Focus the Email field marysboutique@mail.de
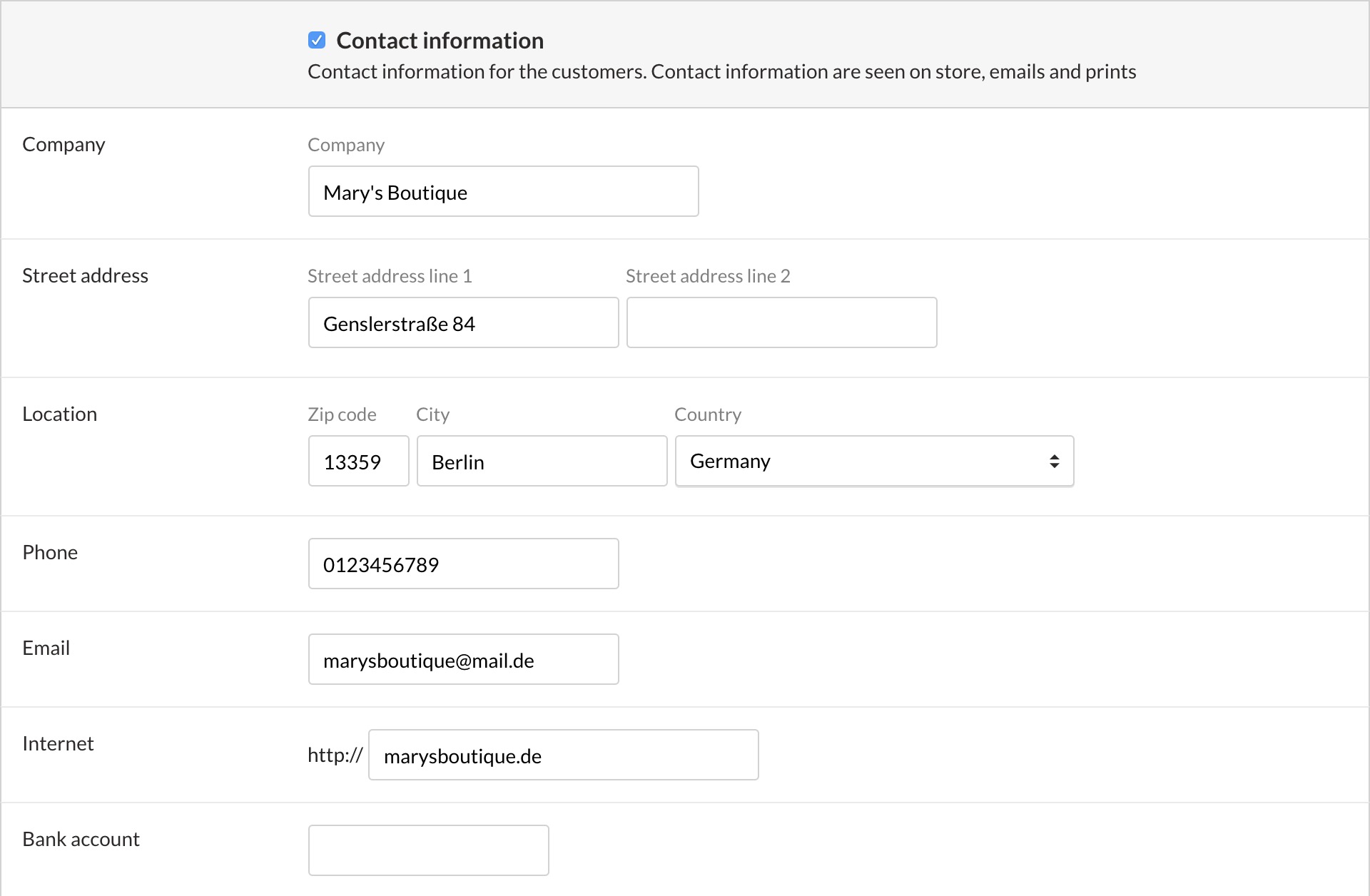The width and height of the screenshot is (1370, 896). click(463, 659)
